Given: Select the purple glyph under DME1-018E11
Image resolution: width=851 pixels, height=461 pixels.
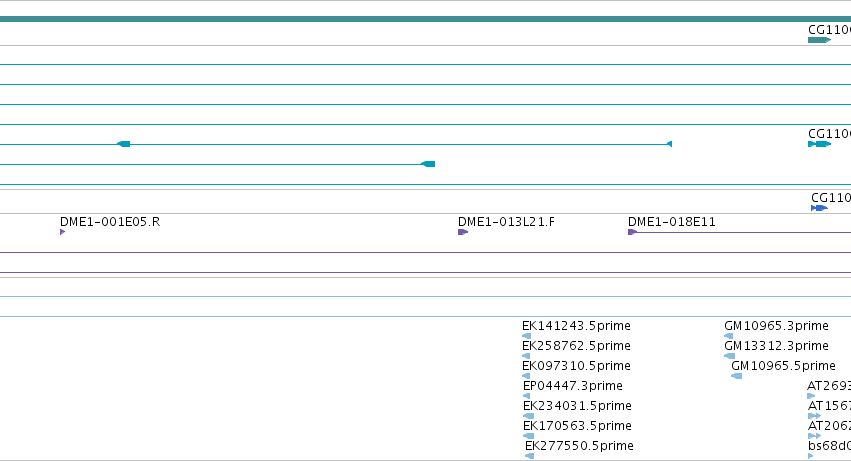Looking at the screenshot, I should (x=632, y=232).
